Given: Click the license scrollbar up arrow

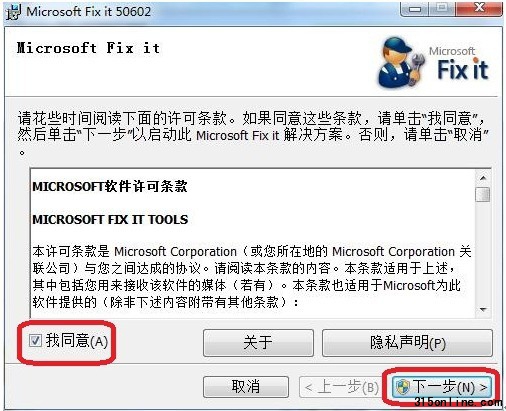Looking at the screenshot, I should coord(483,178).
